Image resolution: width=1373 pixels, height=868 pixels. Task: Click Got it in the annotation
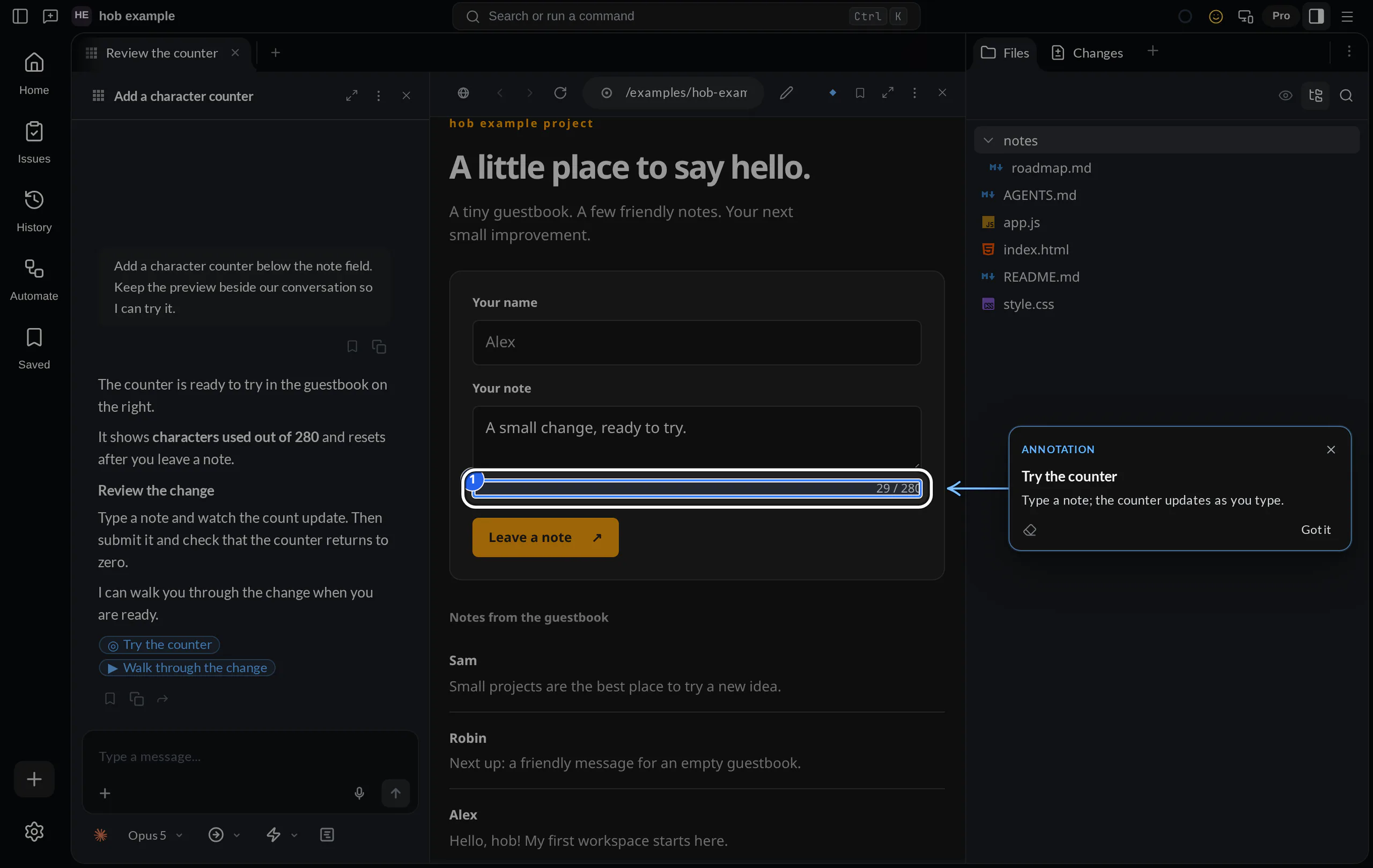[1316, 530]
